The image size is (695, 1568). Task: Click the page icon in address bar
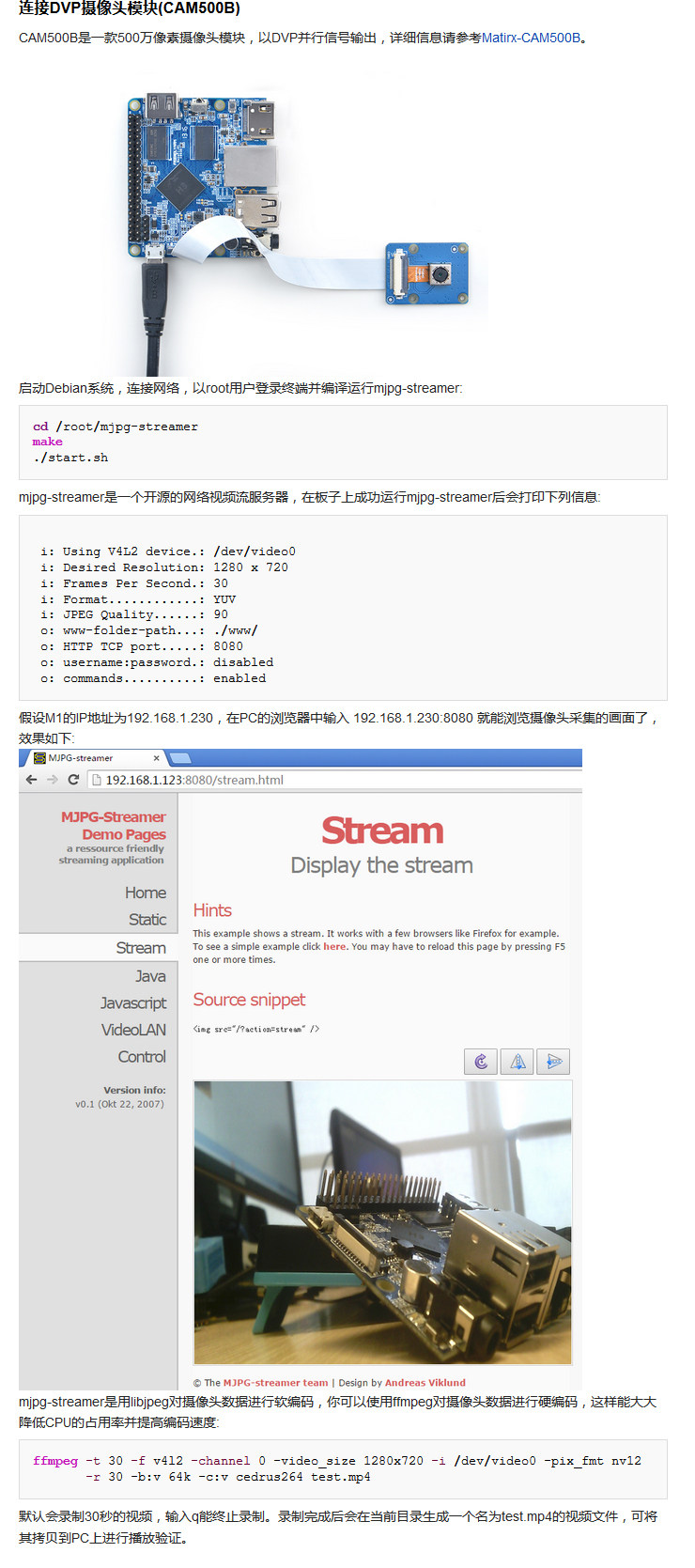point(95,780)
